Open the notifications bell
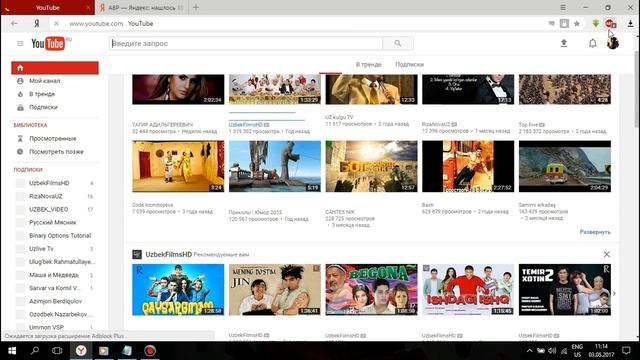The image size is (640, 360). tap(593, 43)
